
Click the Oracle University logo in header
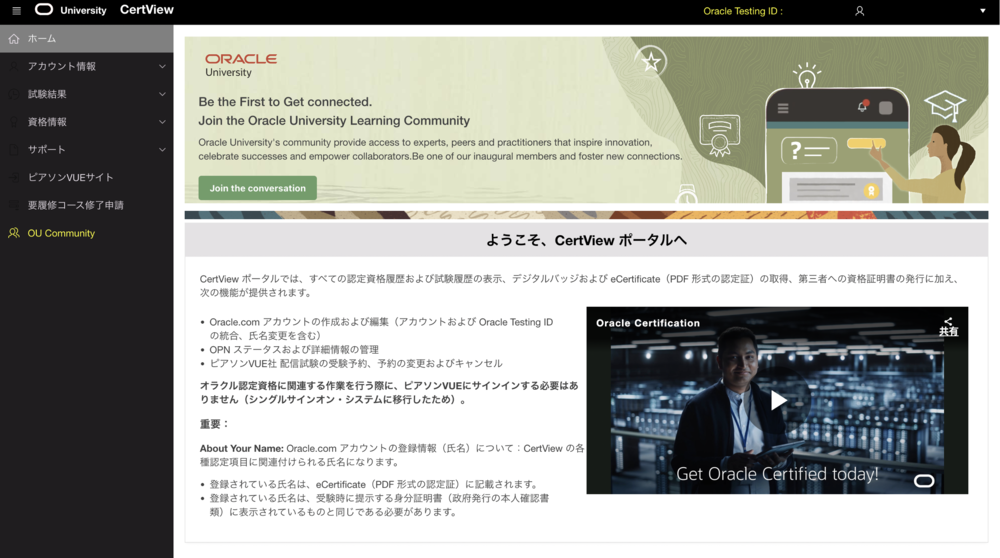tap(71, 10)
